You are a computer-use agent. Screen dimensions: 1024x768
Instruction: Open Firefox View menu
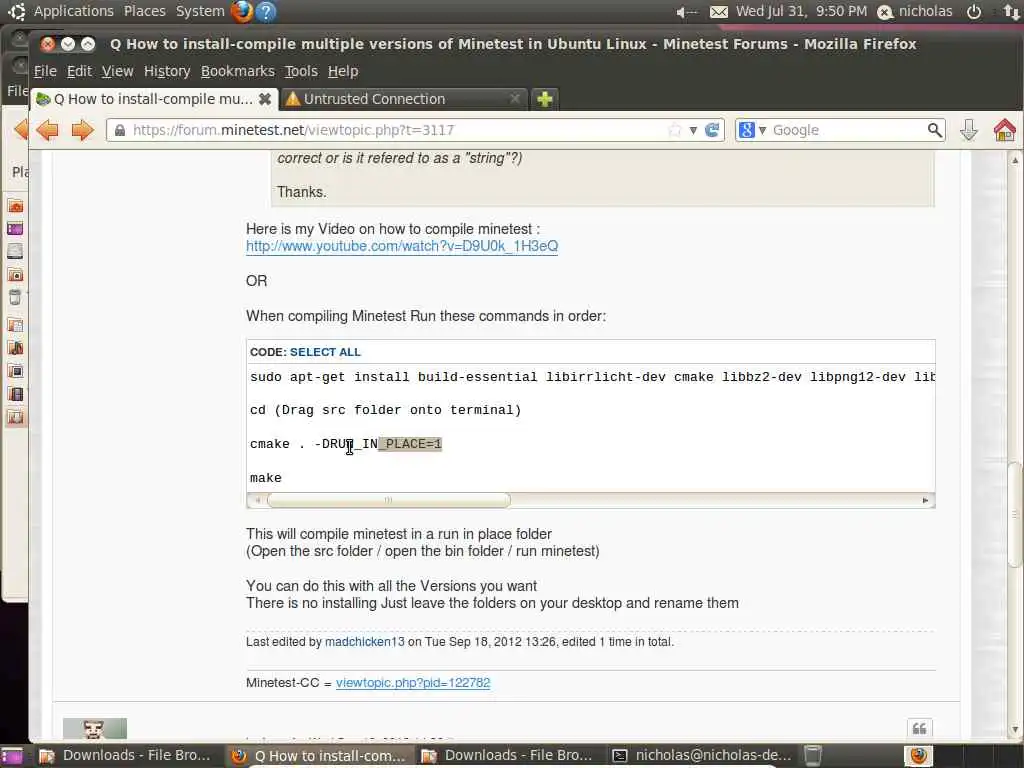coord(118,71)
